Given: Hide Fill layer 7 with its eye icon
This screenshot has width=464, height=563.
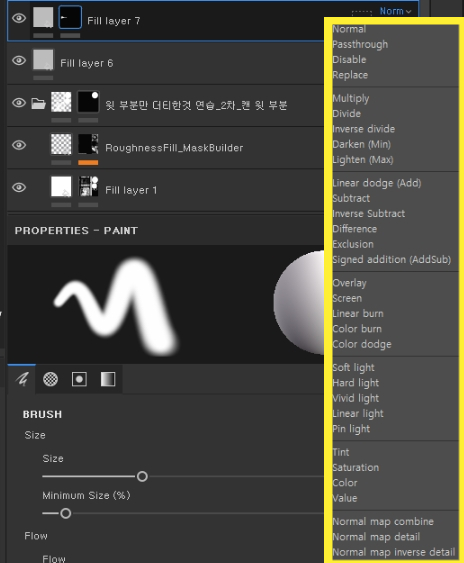Looking at the screenshot, I should 19,18.
